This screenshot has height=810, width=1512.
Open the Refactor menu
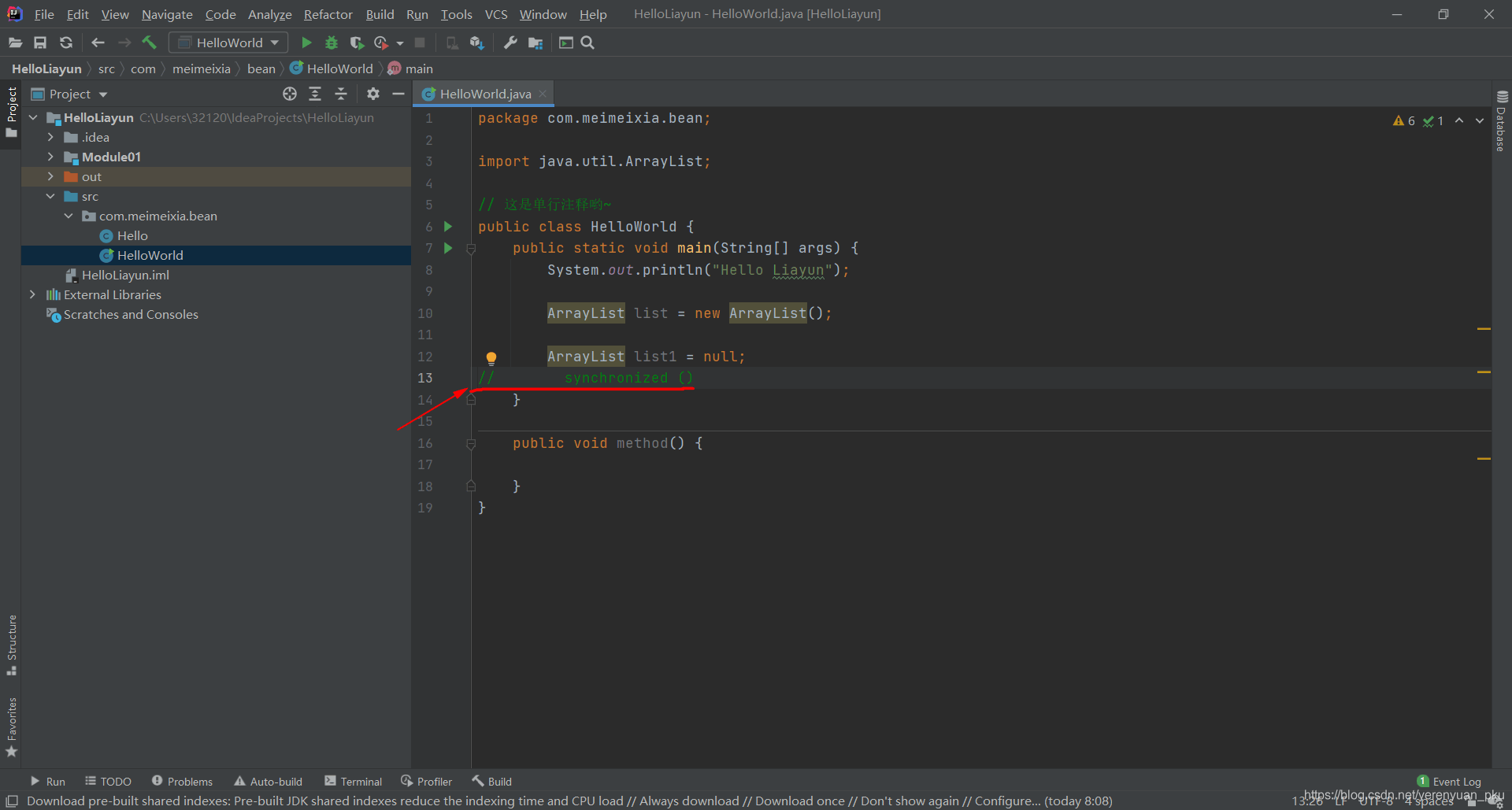328,14
